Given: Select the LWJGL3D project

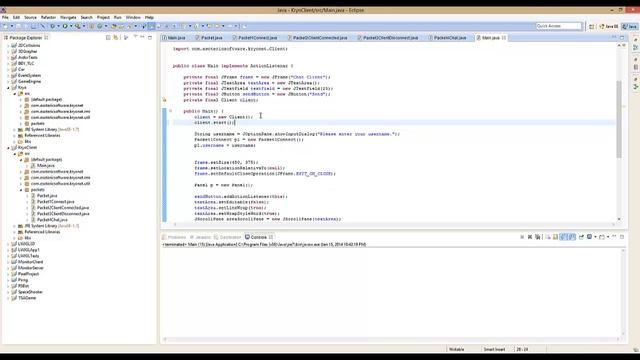Looking at the screenshot, I should click(x=26, y=244).
